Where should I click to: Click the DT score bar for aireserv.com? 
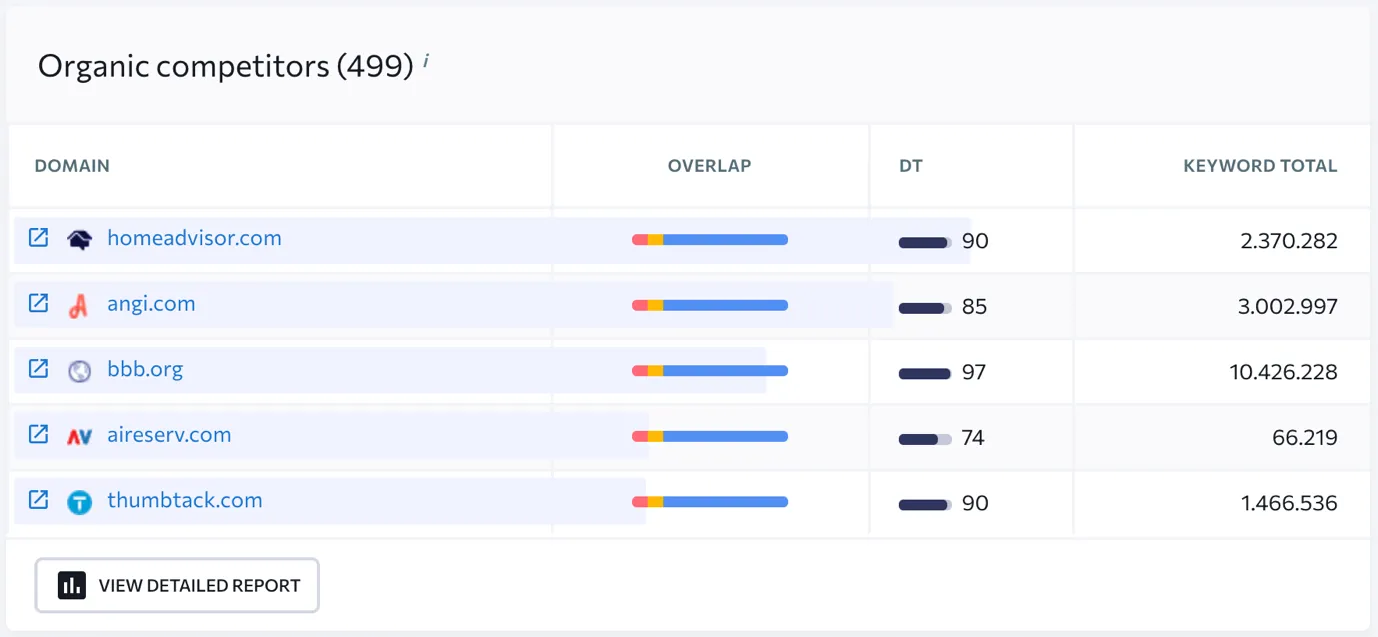924,438
